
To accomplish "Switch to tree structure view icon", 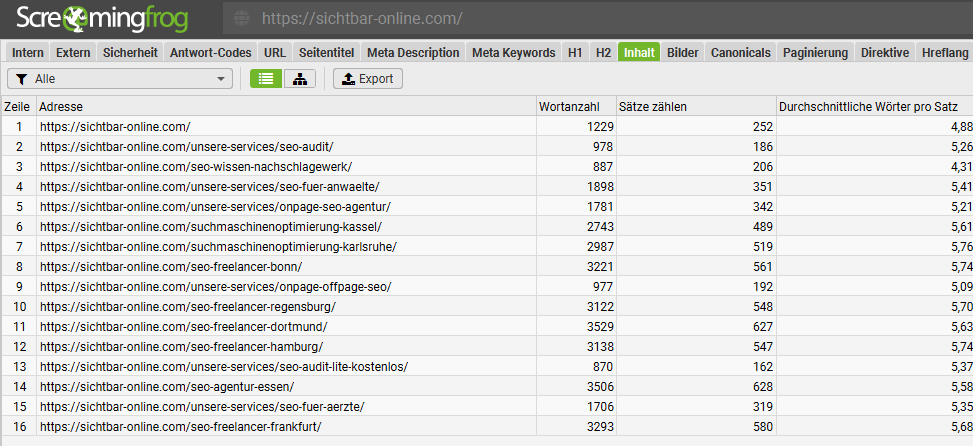I will tap(299, 79).
